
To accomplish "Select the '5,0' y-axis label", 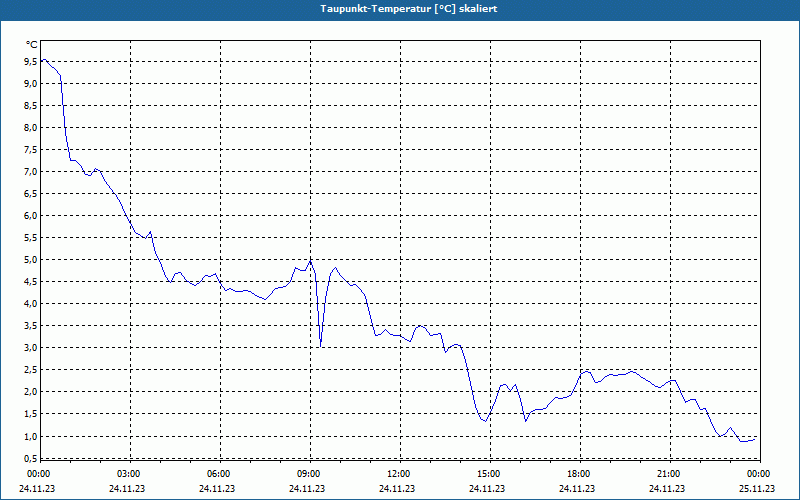I will (31, 260).
